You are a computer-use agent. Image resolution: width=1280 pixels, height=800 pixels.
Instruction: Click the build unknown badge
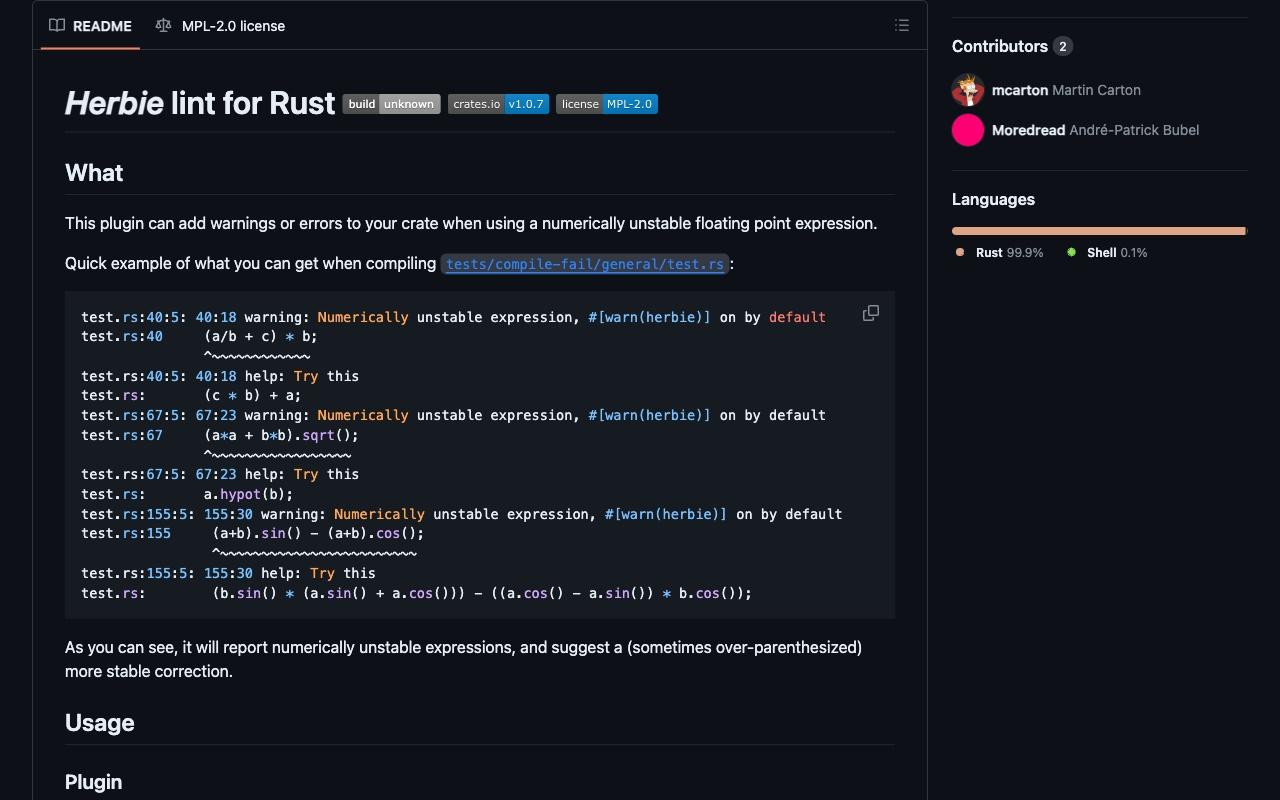pos(391,104)
